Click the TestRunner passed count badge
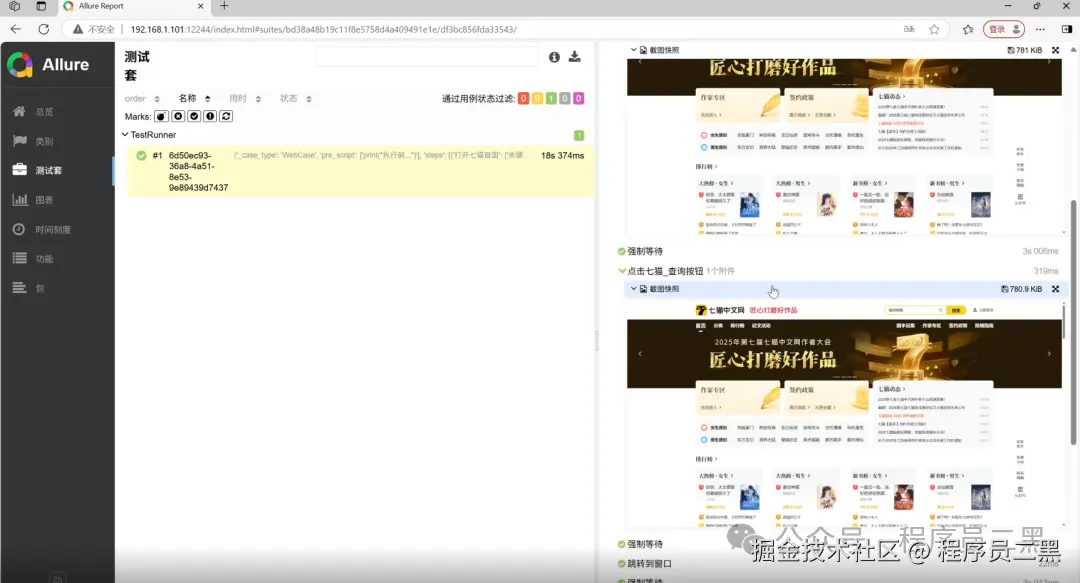 click(x=579, y=136)
